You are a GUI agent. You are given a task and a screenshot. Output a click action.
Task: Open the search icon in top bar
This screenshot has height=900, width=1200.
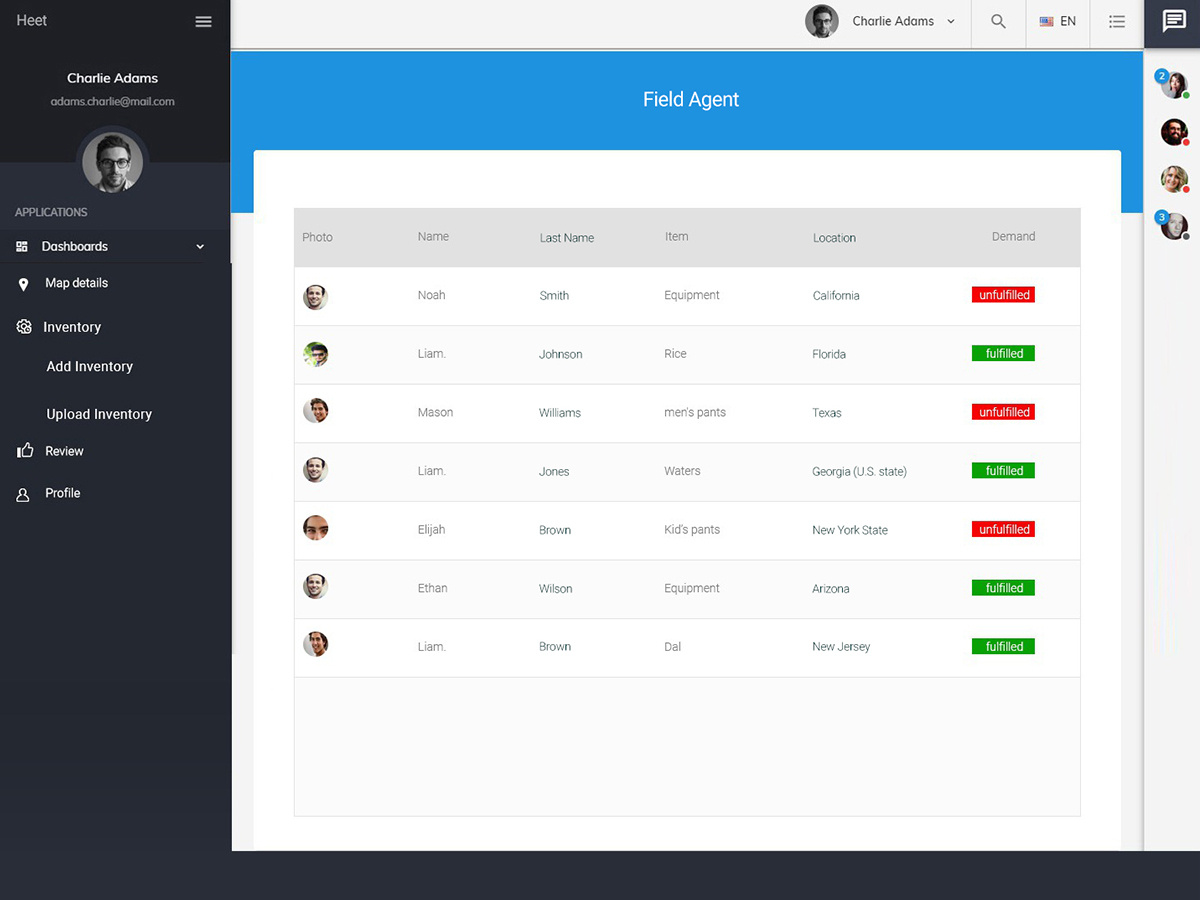pyautogui.click(x=998, y=21)
